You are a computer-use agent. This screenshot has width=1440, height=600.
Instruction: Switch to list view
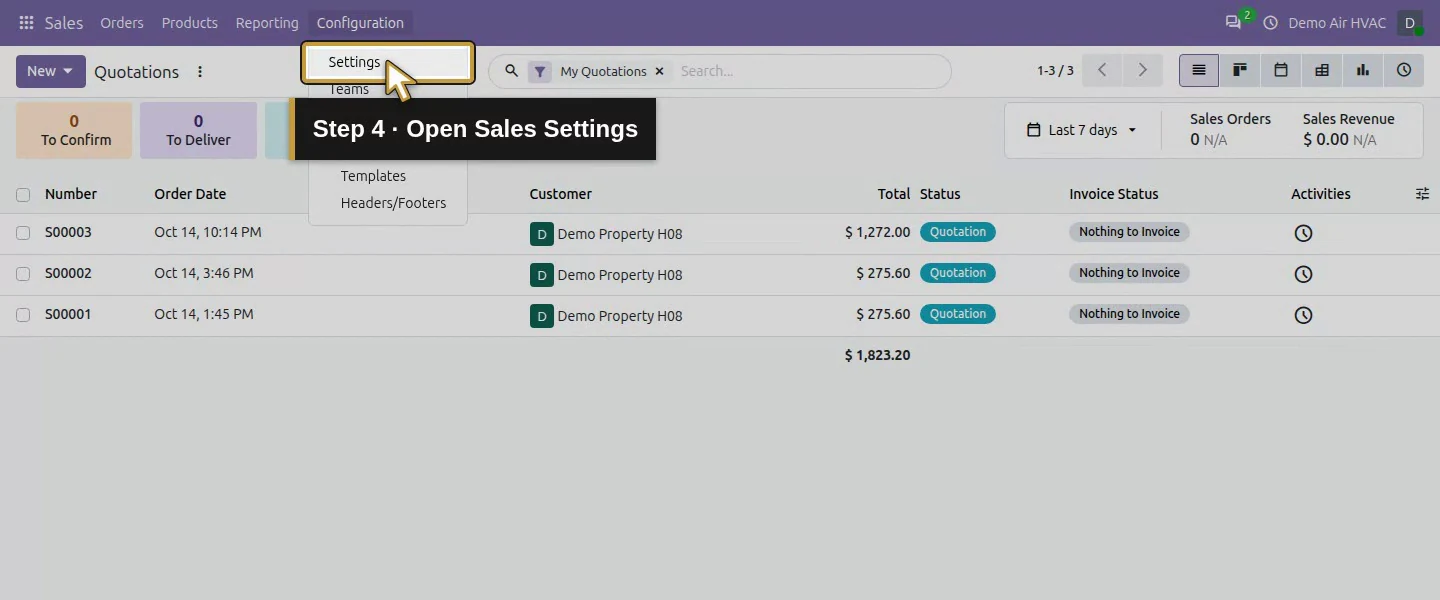click(x=1199, y=71)
